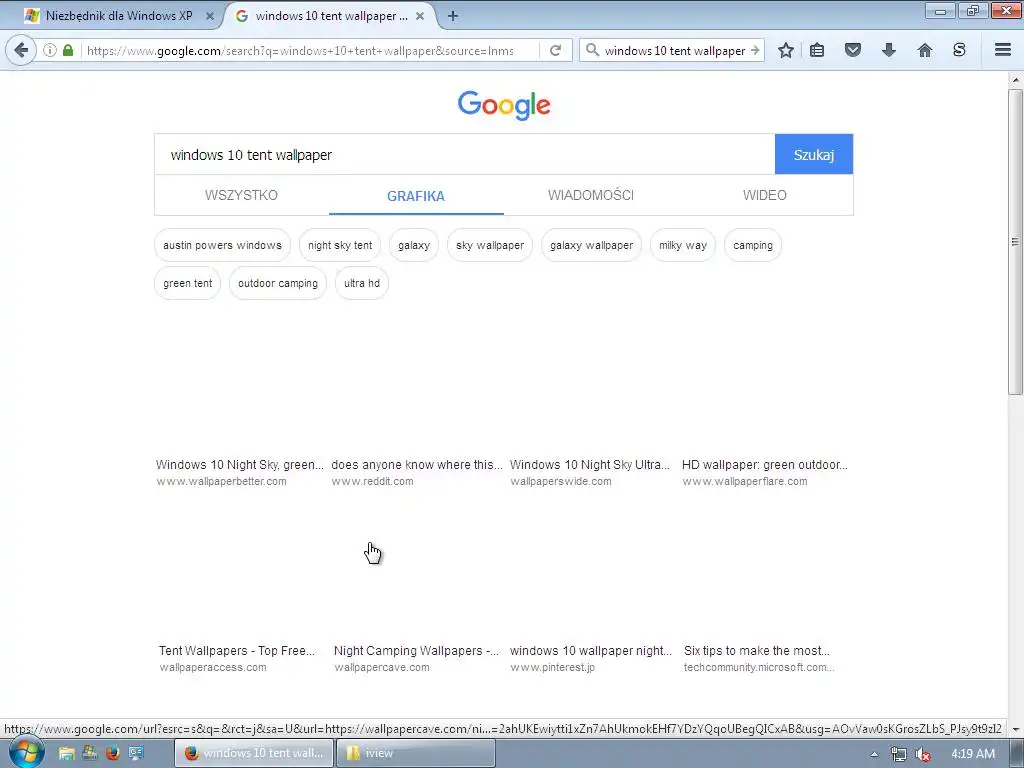This screenshot has width=1024, height=768.
Task: Open the Firefox hamburger menu
Action: 1002,50
